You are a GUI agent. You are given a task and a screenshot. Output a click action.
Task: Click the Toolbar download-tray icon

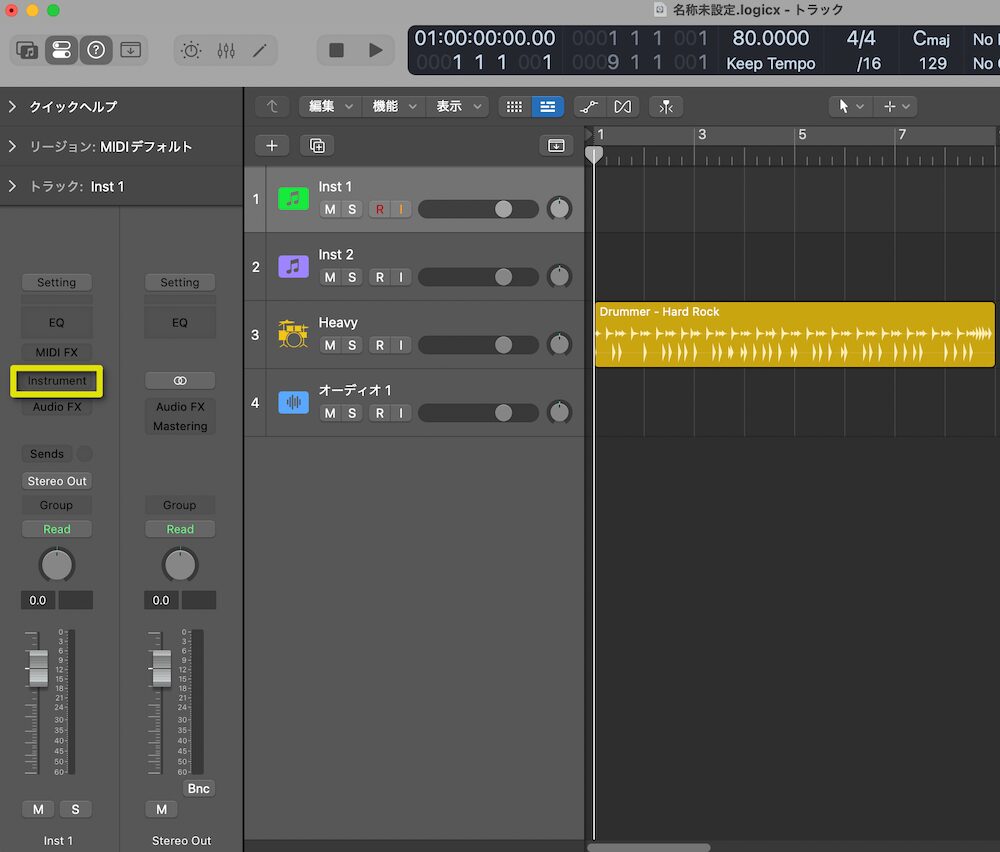click(x=130, y=50)
